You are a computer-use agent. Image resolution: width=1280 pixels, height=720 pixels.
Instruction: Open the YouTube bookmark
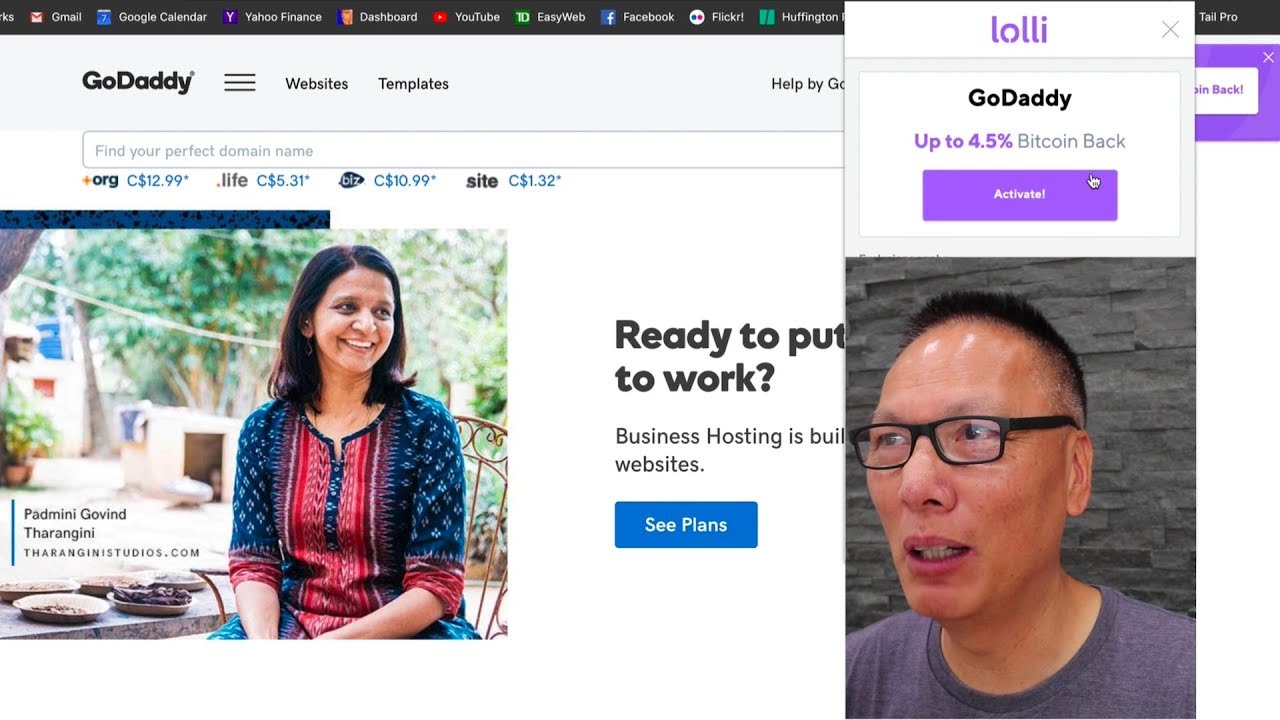tap(466, 17)
